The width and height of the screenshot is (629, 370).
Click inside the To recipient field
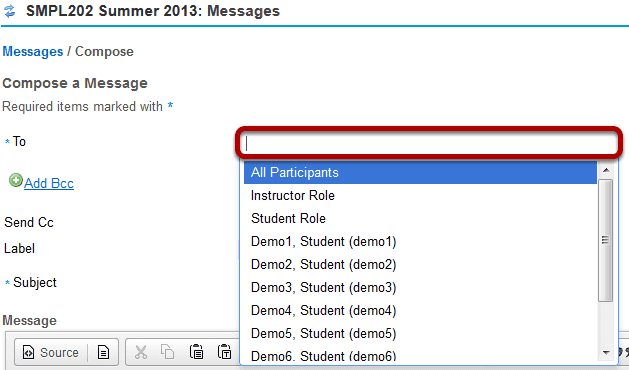click(x=429, y=143)
